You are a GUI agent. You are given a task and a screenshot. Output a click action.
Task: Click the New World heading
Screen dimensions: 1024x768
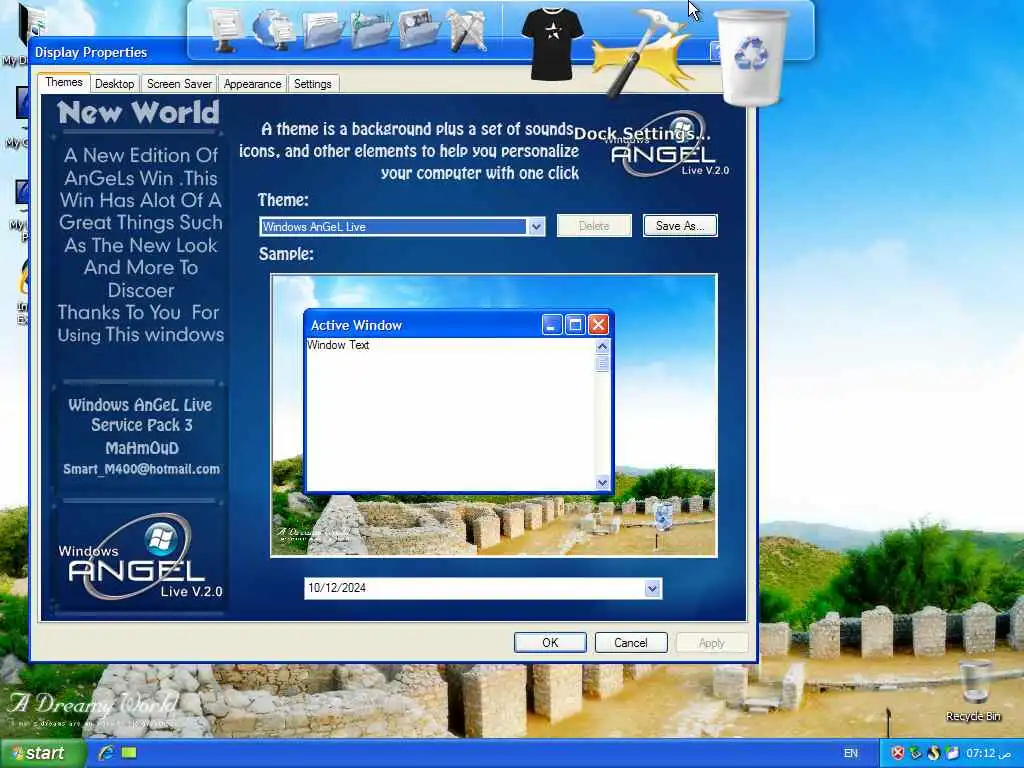tap(138, 112)
